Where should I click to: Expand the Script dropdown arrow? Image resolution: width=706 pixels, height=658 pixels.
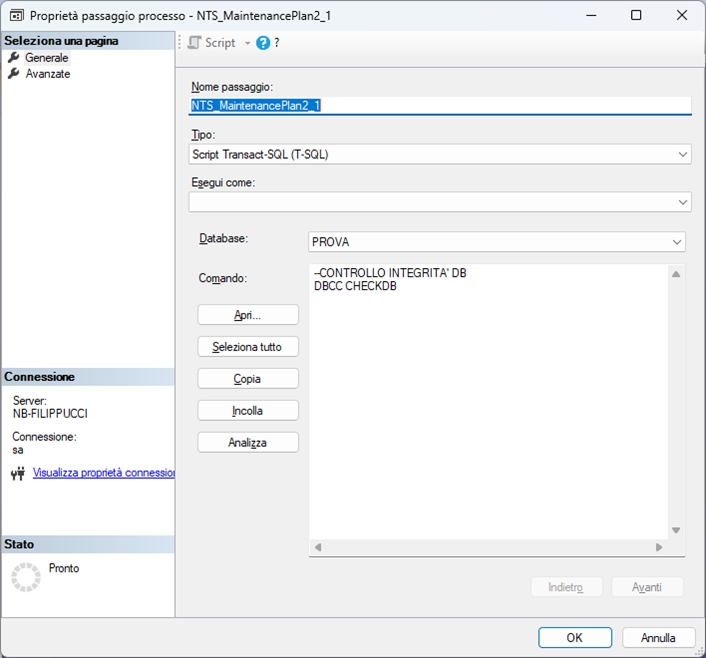(x=247, y=43)
